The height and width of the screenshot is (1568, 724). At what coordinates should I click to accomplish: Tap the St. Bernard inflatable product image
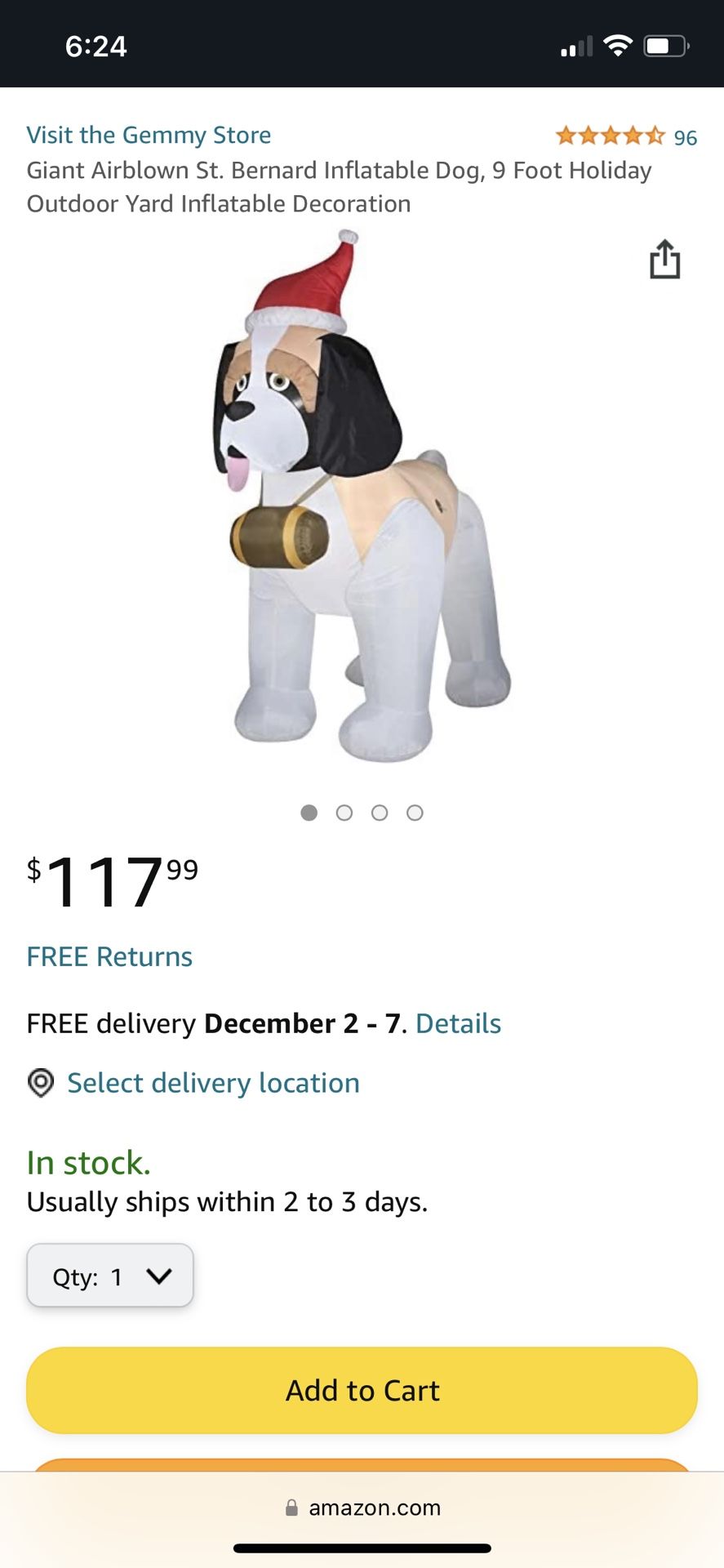pos(362,497)
